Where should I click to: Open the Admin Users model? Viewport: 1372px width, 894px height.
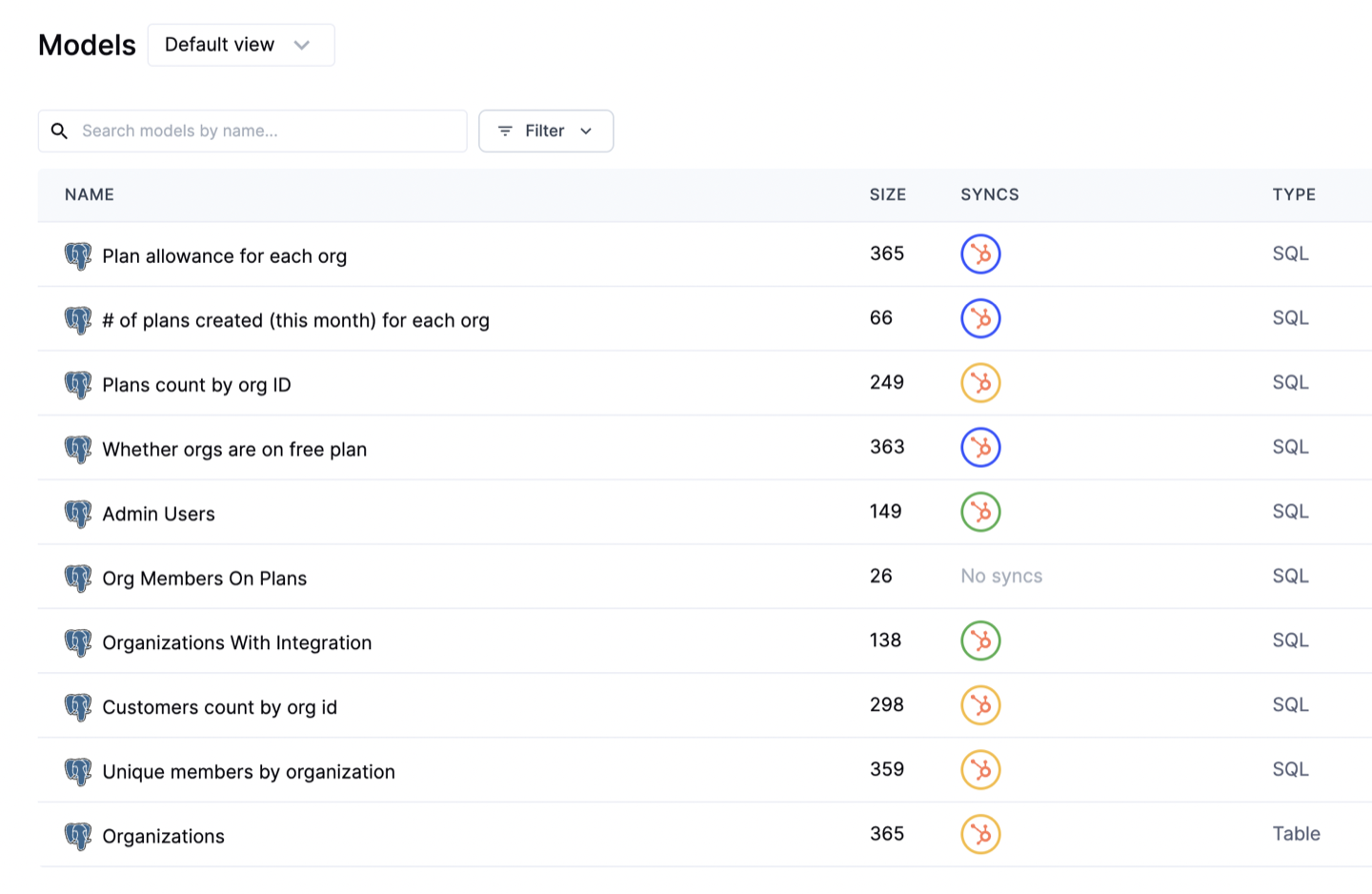pos(159,514)
